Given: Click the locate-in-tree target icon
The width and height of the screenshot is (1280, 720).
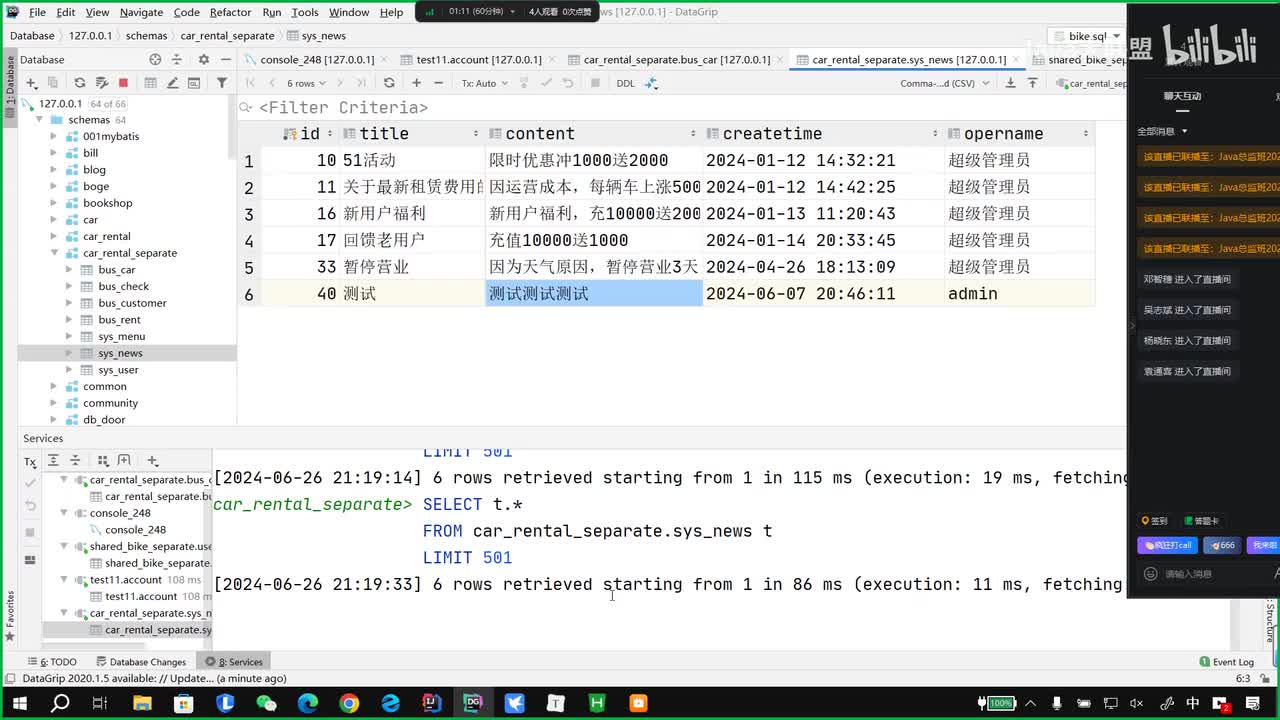Looking at the screenshot, I should [155, 60].
